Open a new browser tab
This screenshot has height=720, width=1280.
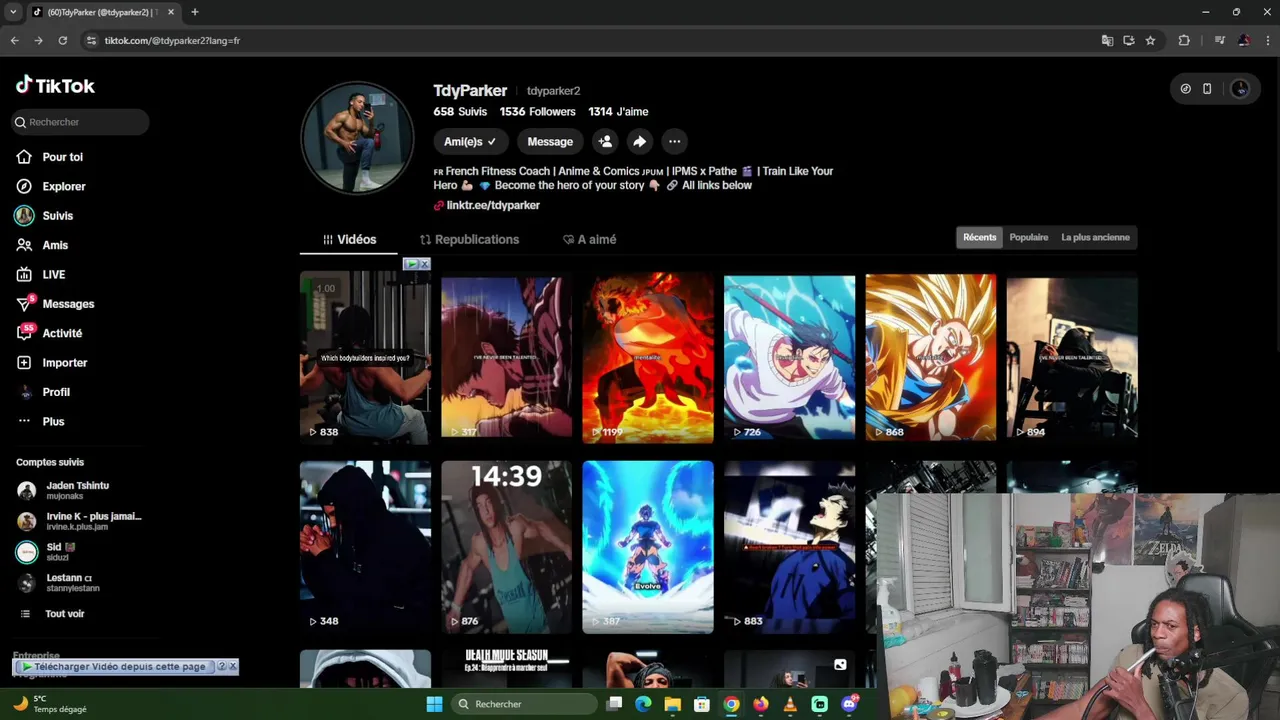(x=194, y=12)
